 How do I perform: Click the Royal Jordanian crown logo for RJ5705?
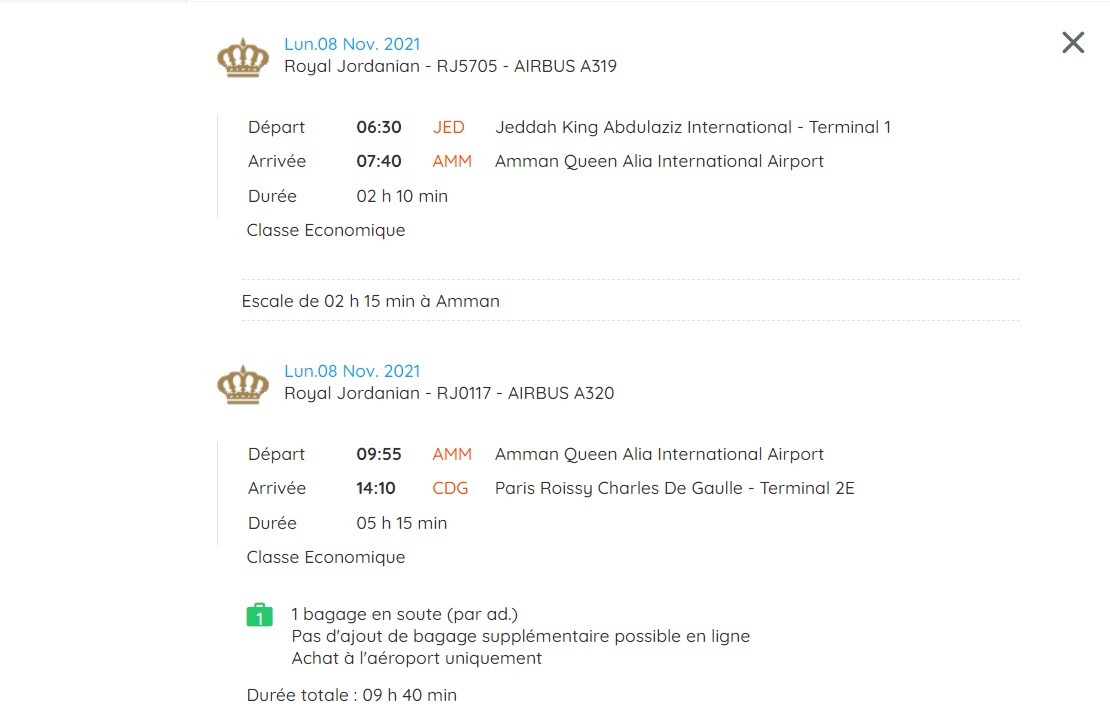point(243,57)
